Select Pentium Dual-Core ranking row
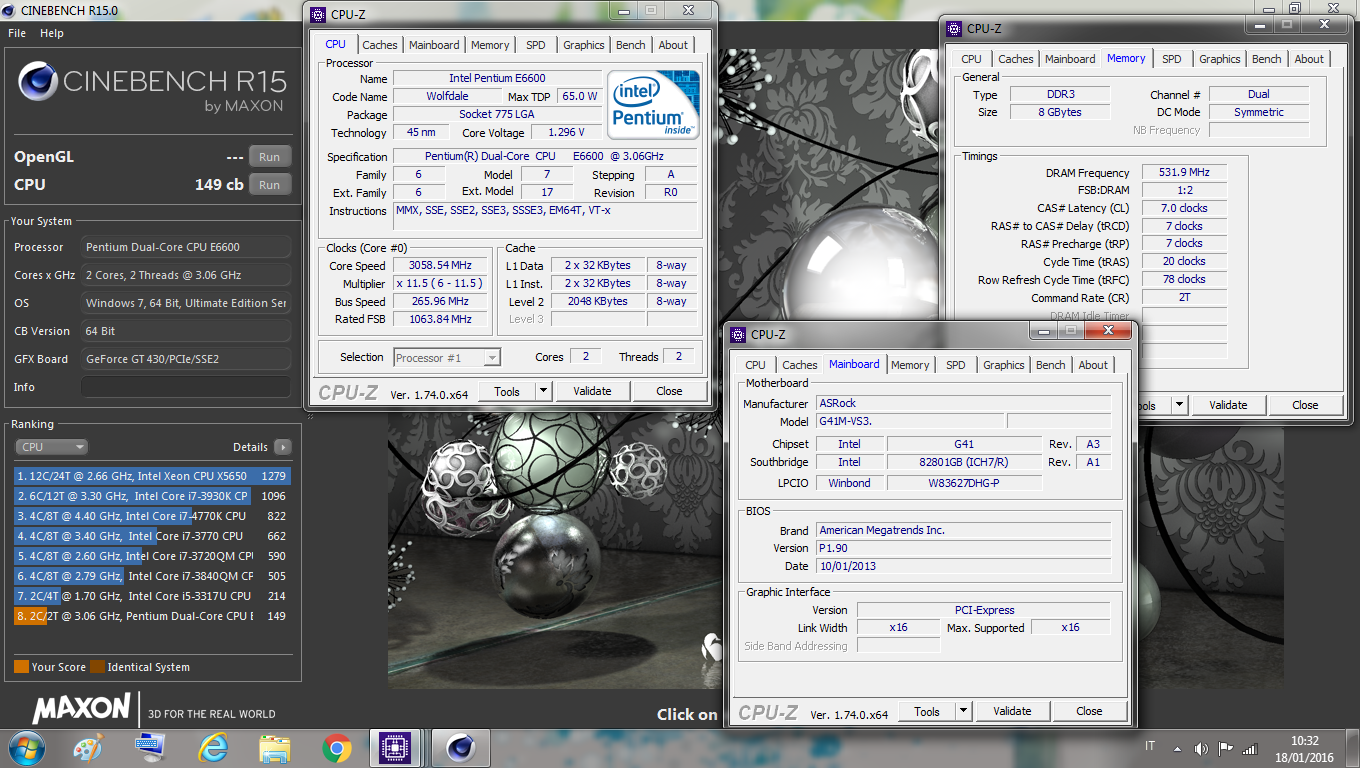The height and width of the screenshot is (768, 1360). pyautogui.click(x=152, y=616)
